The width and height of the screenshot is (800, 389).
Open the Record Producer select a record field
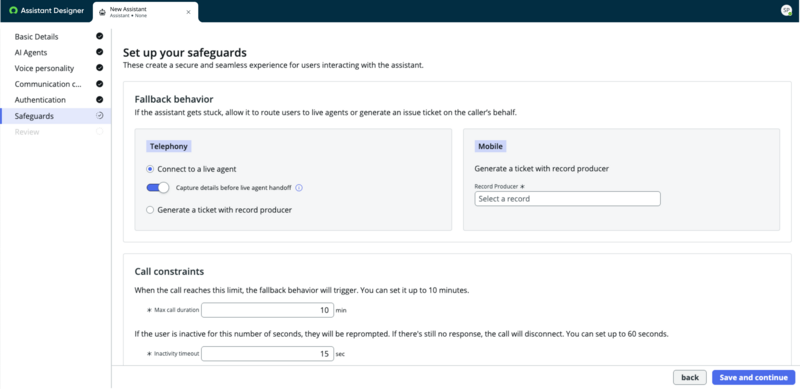point(567,199)
